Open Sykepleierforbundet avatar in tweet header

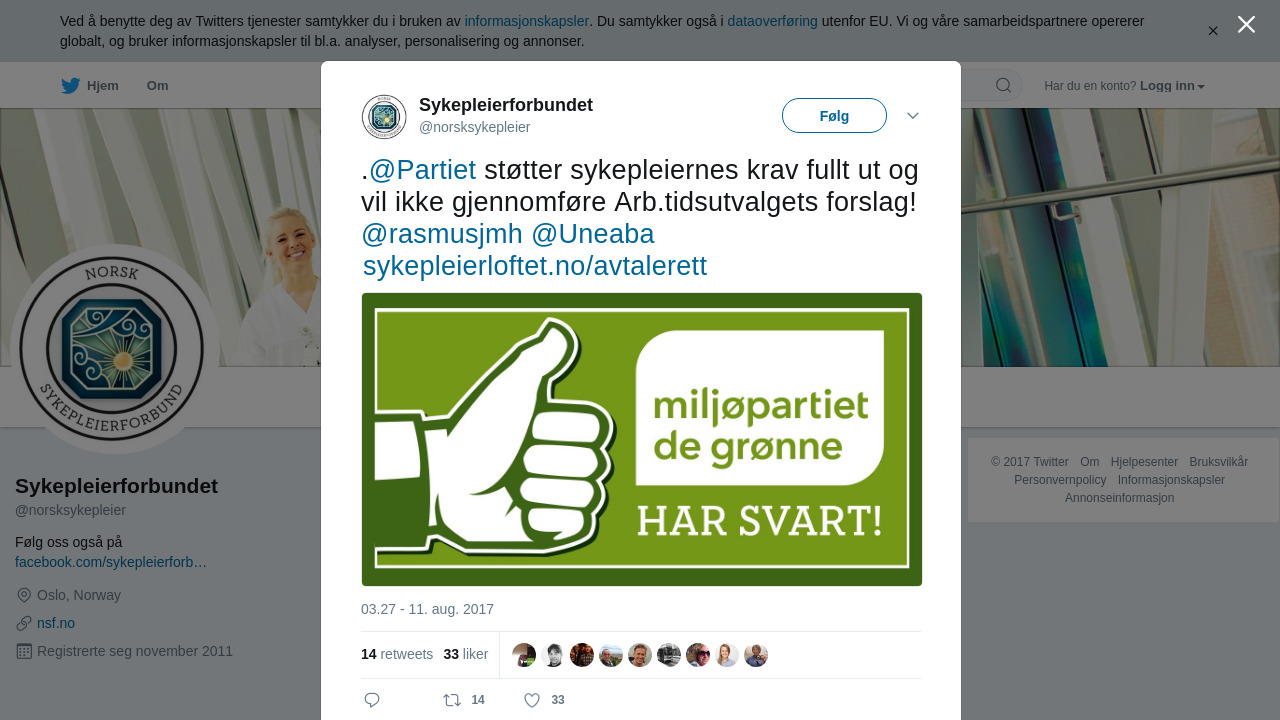384,117
